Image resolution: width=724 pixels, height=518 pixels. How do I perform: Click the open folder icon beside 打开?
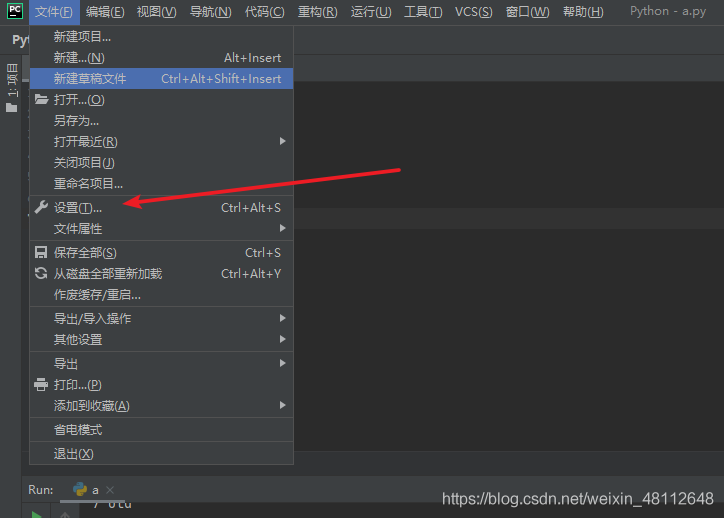42,99
